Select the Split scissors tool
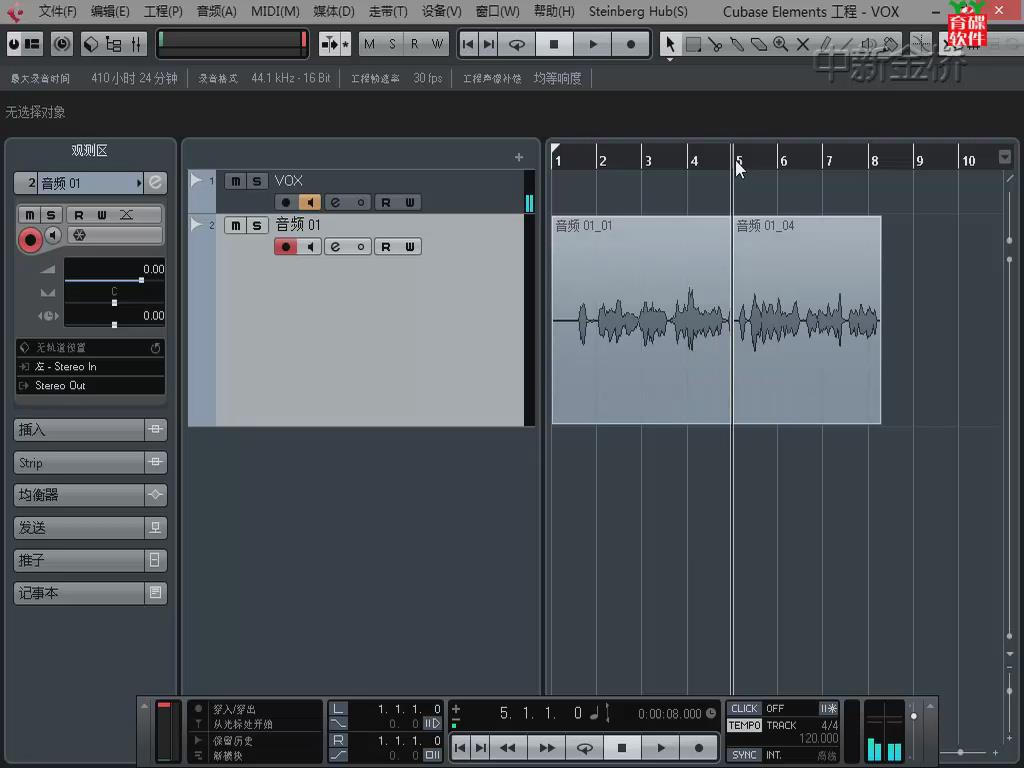Image resolution: width=1024 pixels, height=768 pixels. (x=715, y=44)
